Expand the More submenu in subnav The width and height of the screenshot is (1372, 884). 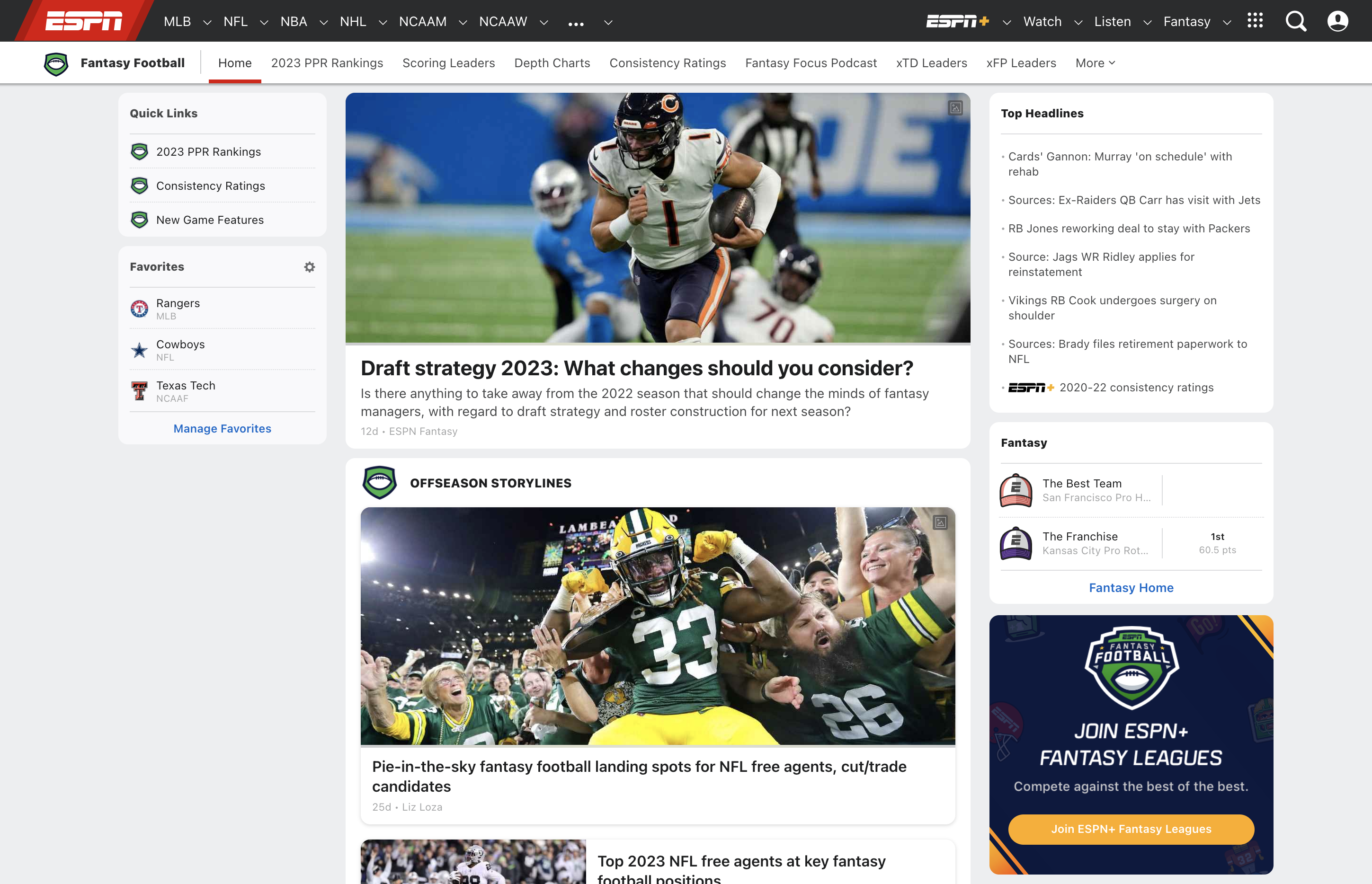tap(1095, 63)
